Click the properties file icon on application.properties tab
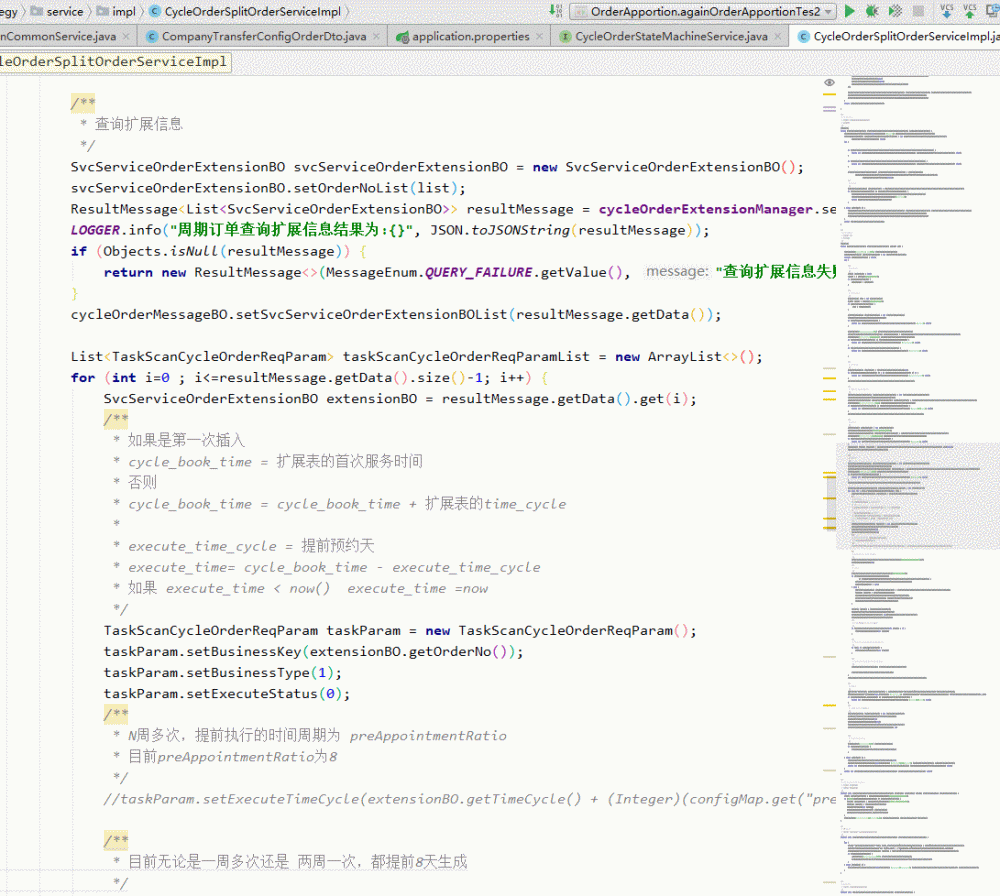1000x896 pixels. [x=402, y=37]
